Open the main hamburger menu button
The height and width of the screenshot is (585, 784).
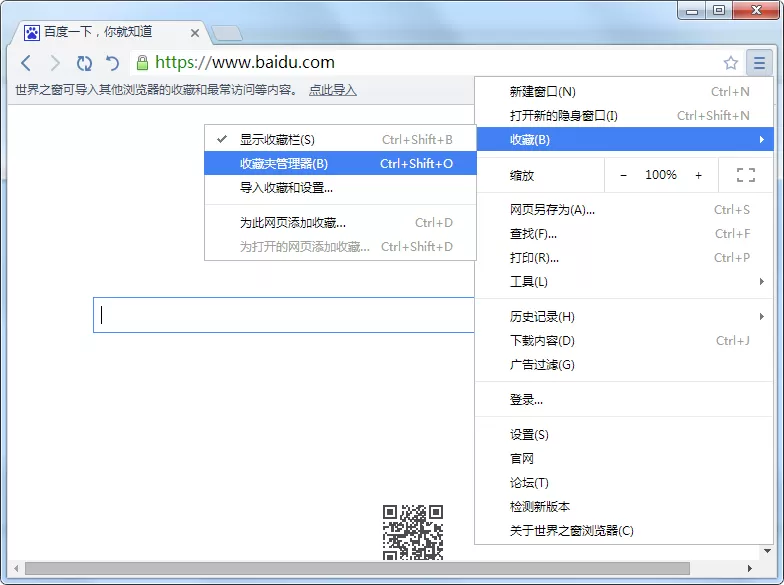(x=759, y=63)
